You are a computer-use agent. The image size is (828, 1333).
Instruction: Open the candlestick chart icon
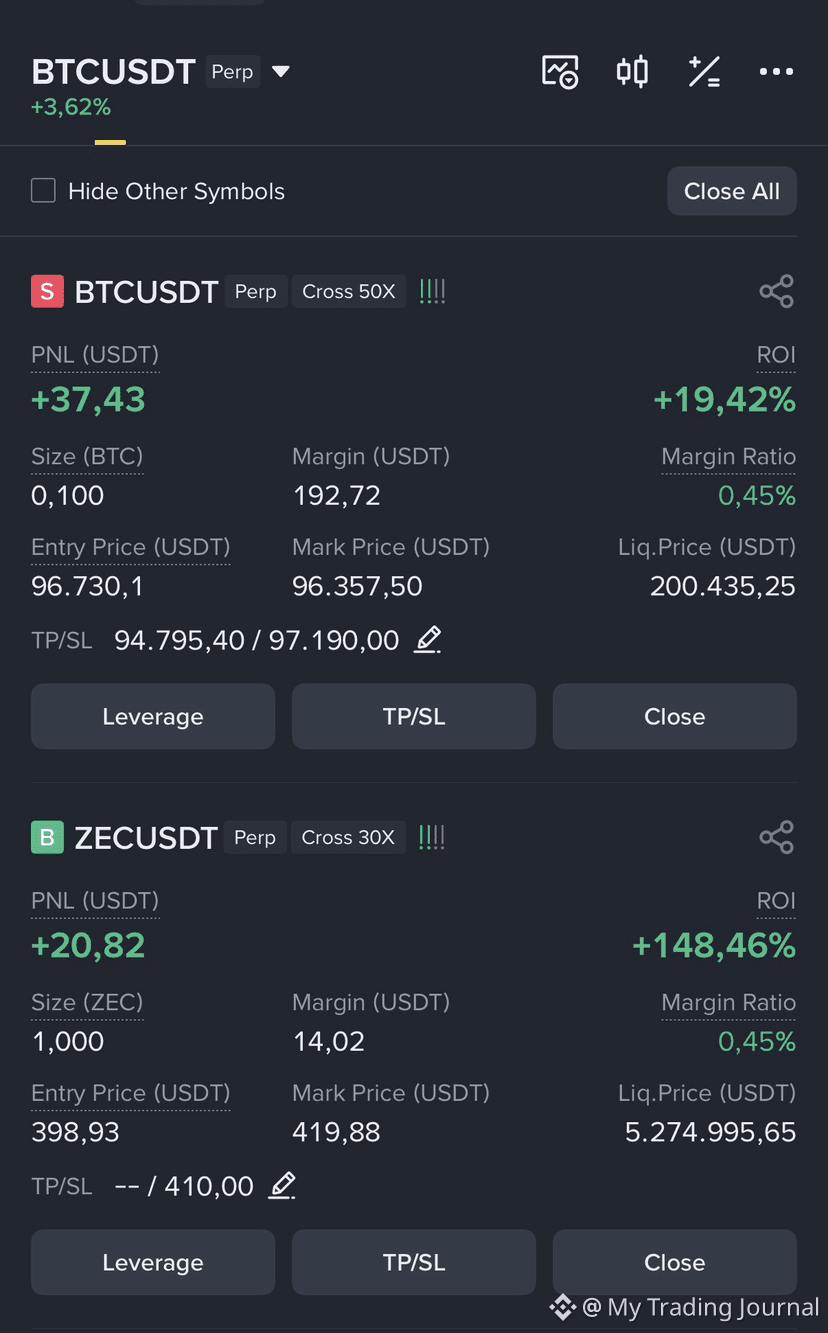(632, 72)
